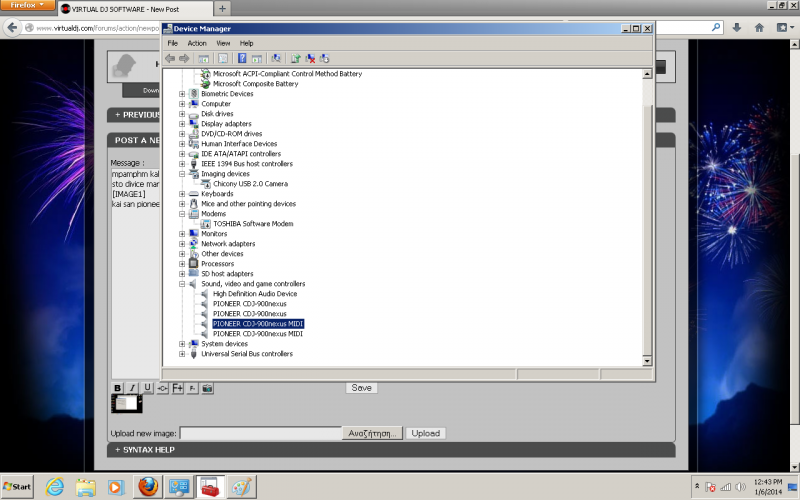Click the Upload new image path field

(x=261, y=433)
